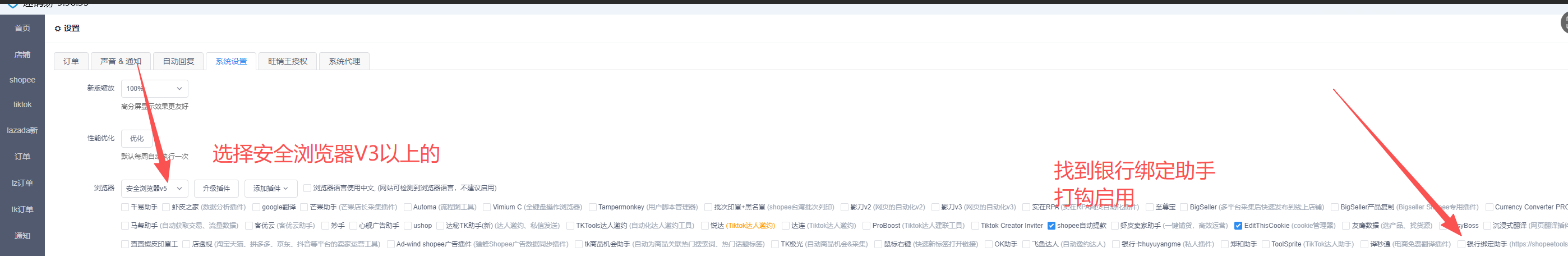1568x256 pixels.
Task: Tick the 店透视 checkbox
Action: pyautogui.click(x=187, y=244)
